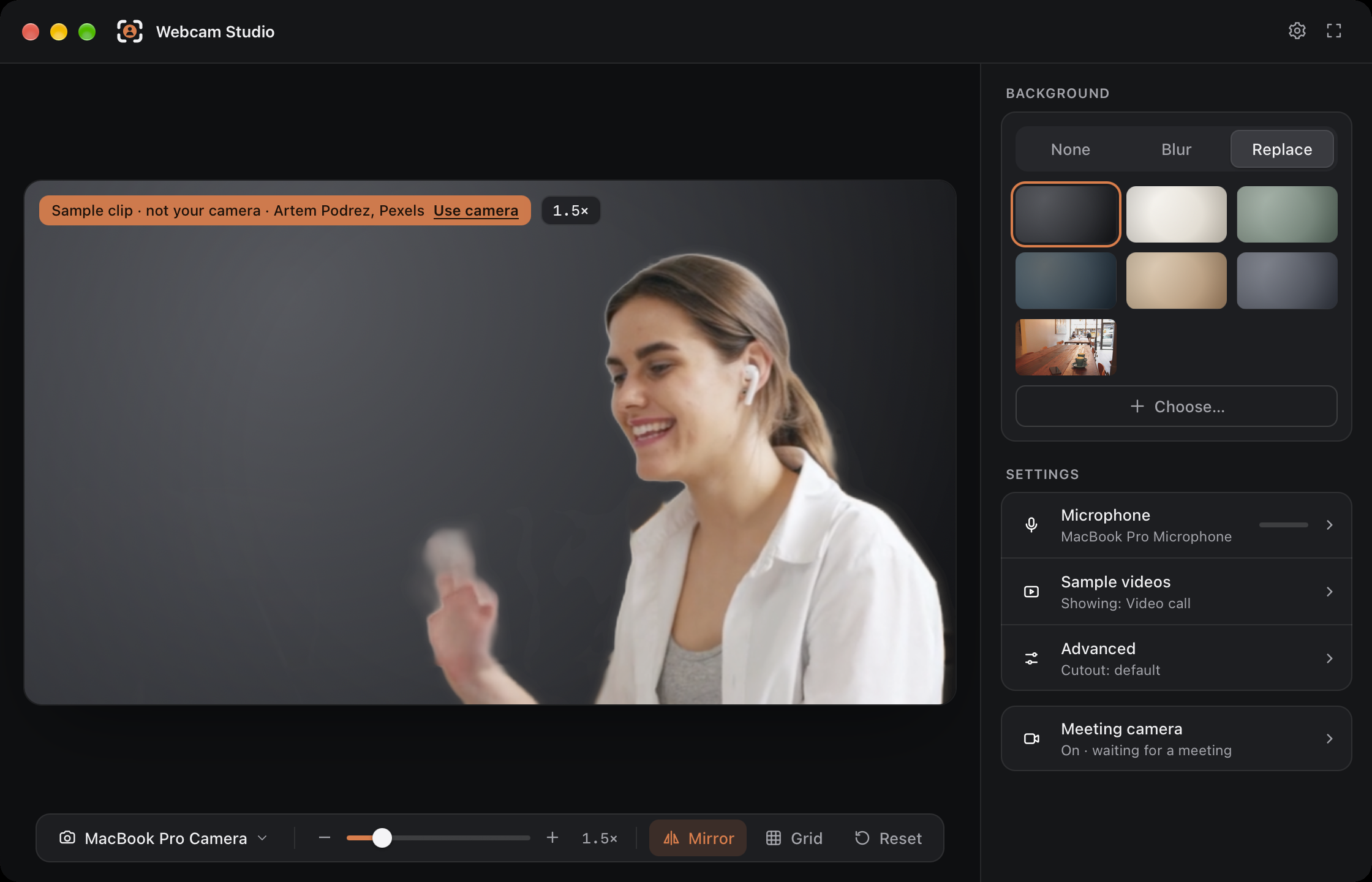Screen dimensions: 1372x882
Task: Click the Sample videos play icon
Action: pos(1031,592)
